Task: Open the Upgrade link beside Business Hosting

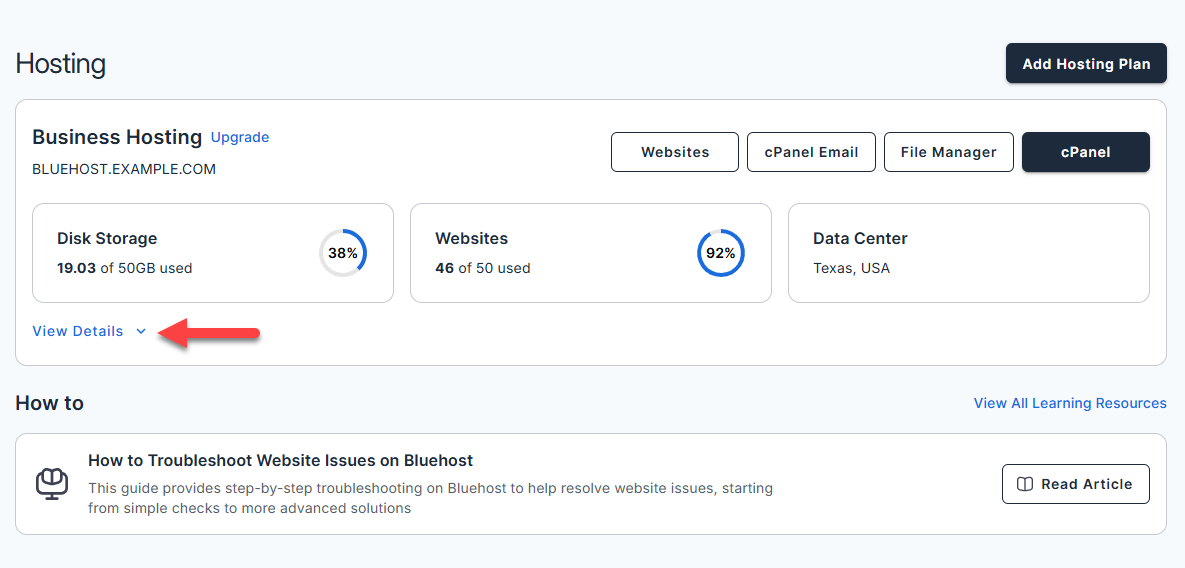Action: (240, 137)
